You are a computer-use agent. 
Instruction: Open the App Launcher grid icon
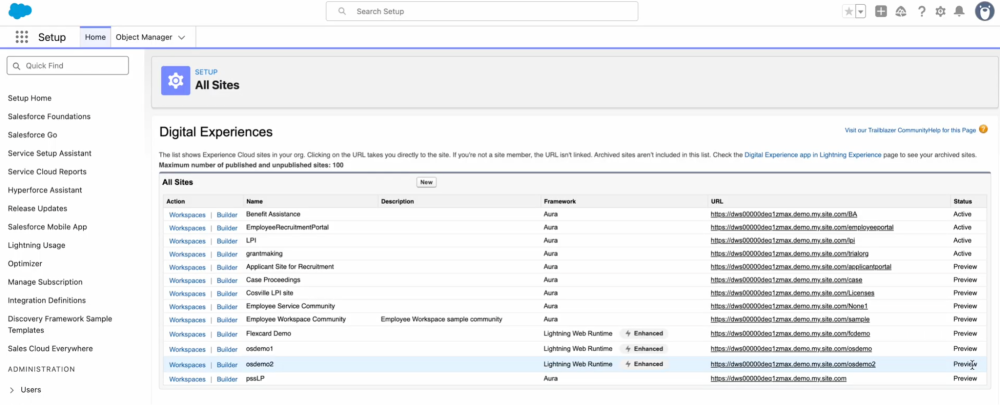click(21, 37)
